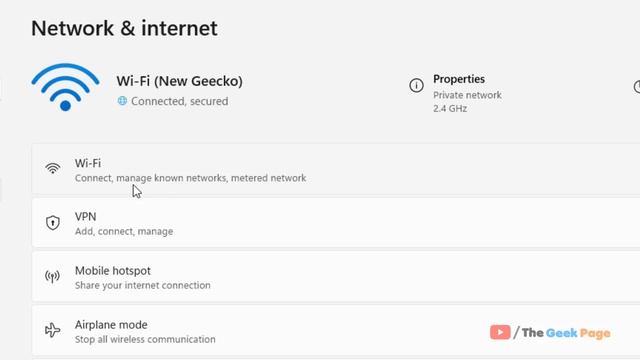Click the YouTube logo in the watermark

500,332
